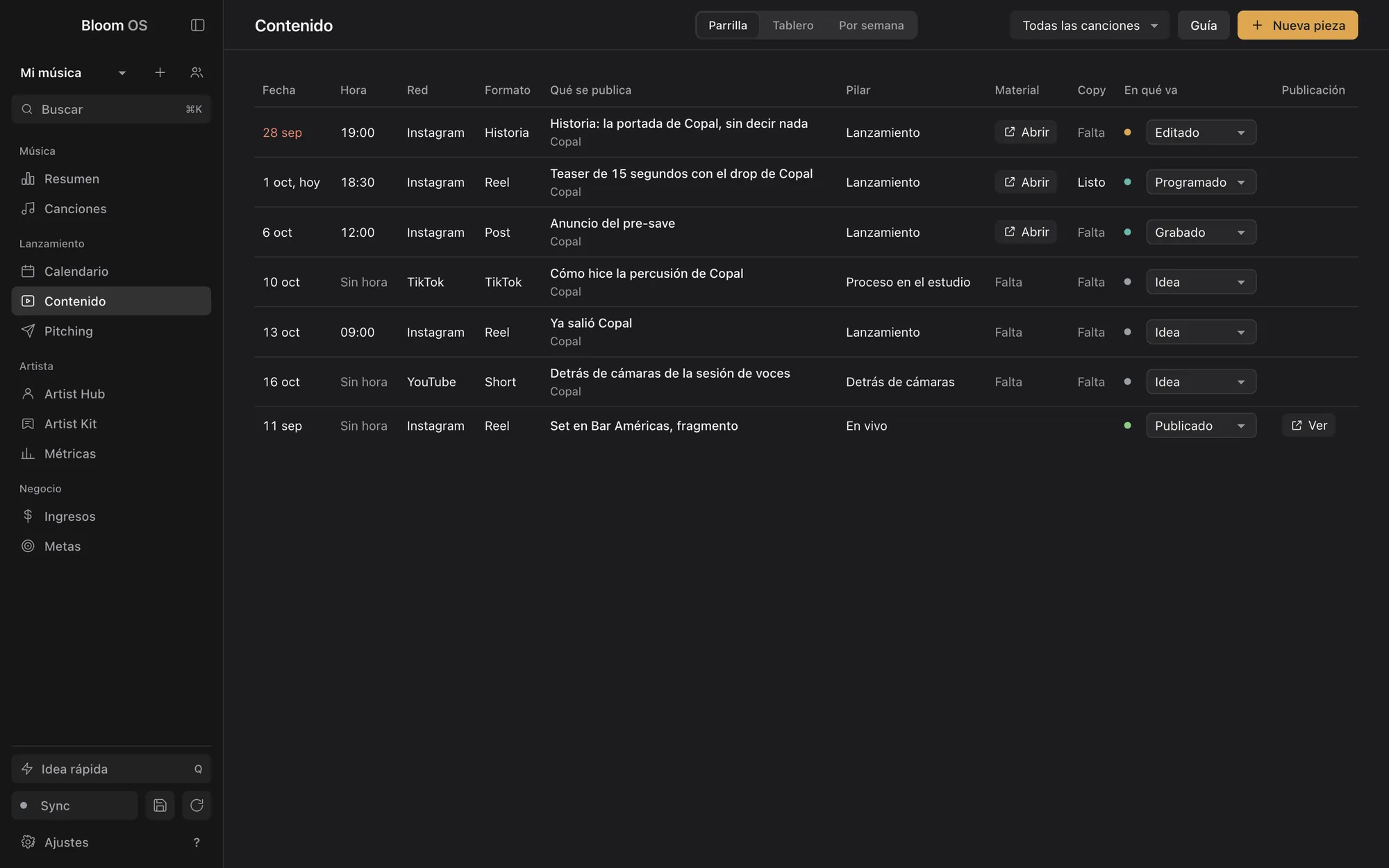1389x868 pixels.
Task: Create Nueva pieza
Action: 1297,25
